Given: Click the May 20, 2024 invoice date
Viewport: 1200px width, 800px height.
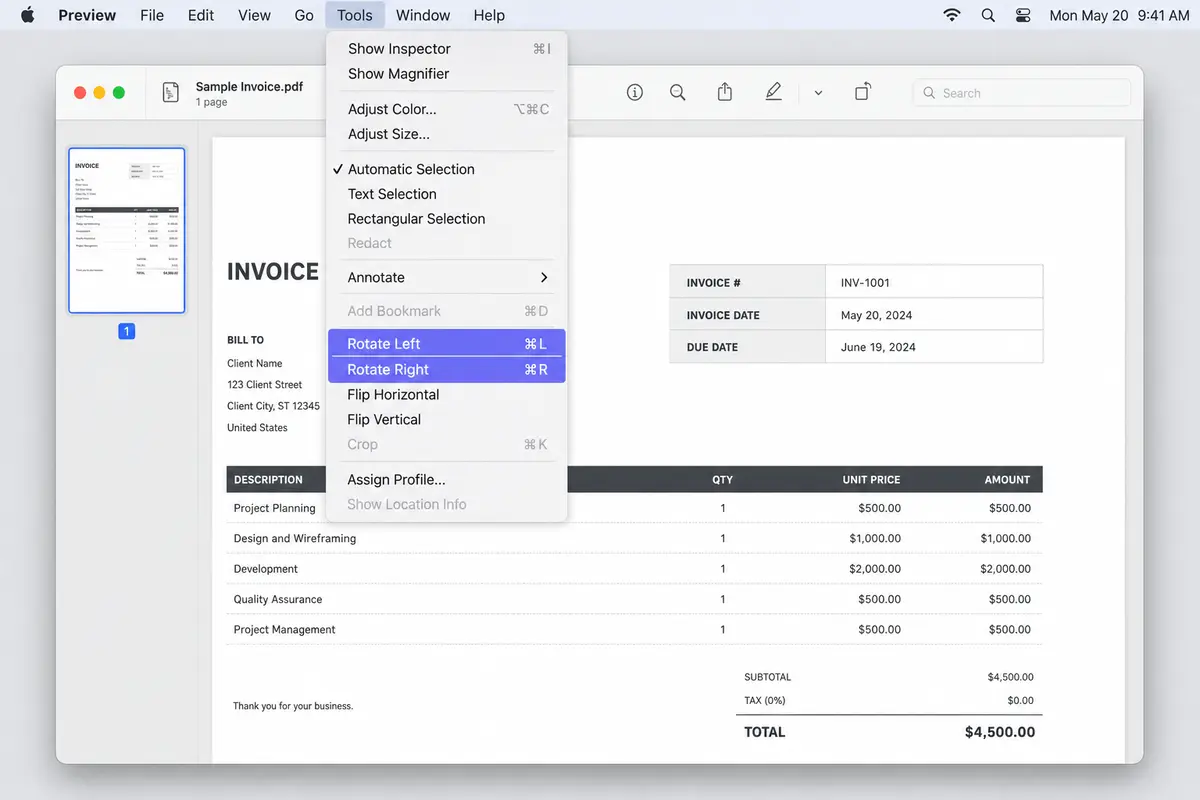Looking at the screenshot, I should click(x=876, y=315).
